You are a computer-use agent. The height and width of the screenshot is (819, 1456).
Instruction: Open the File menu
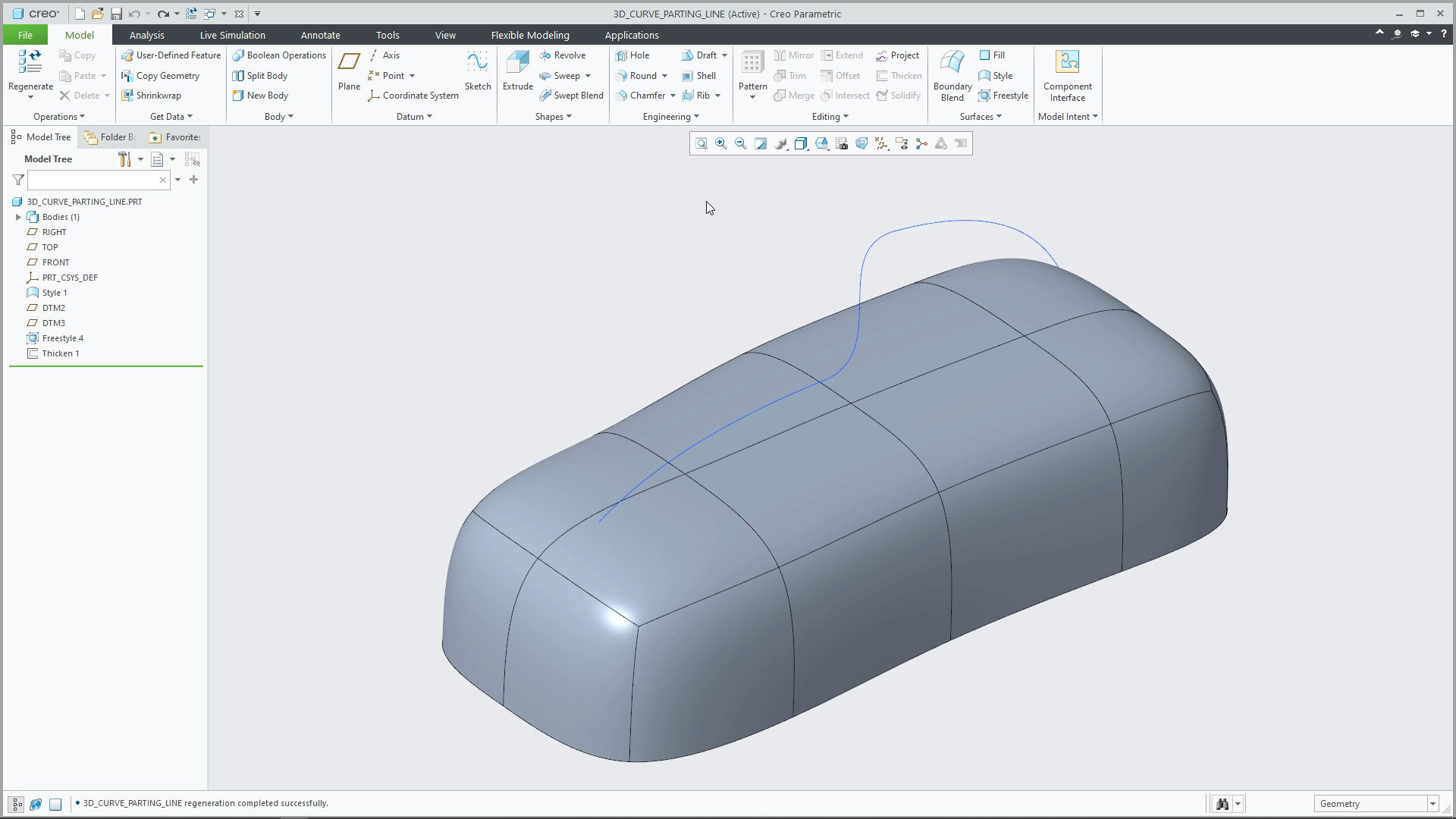tap(25, 35)
